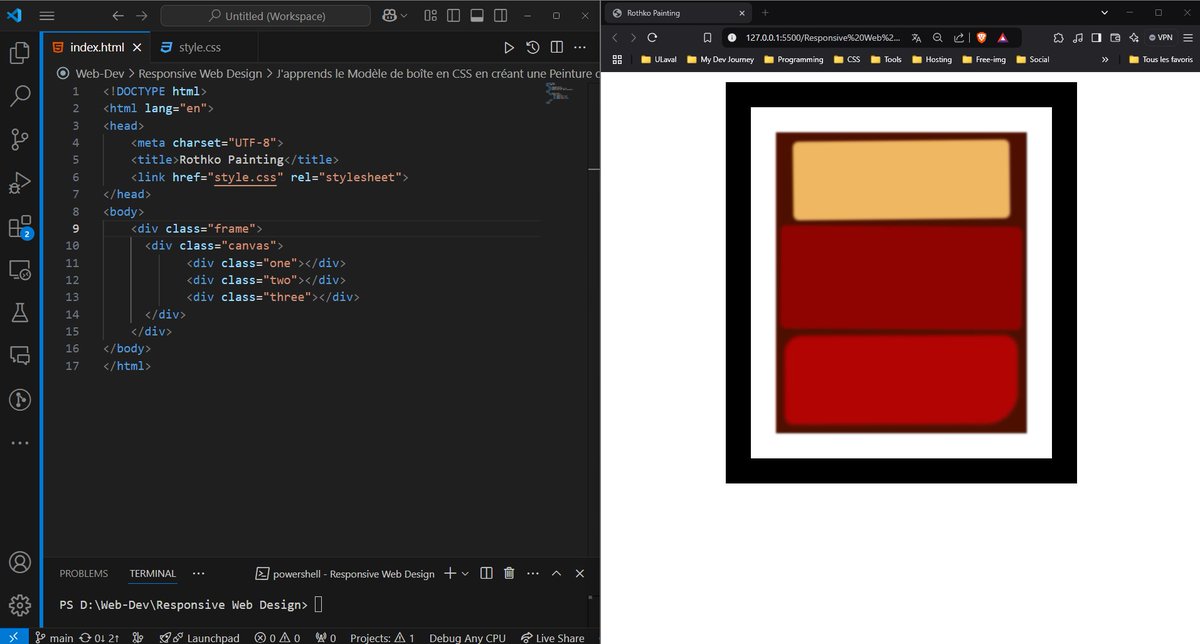The image size is (1200, 644).
Task: Open the Run and Debug view
Action: [x=19, y=183]
